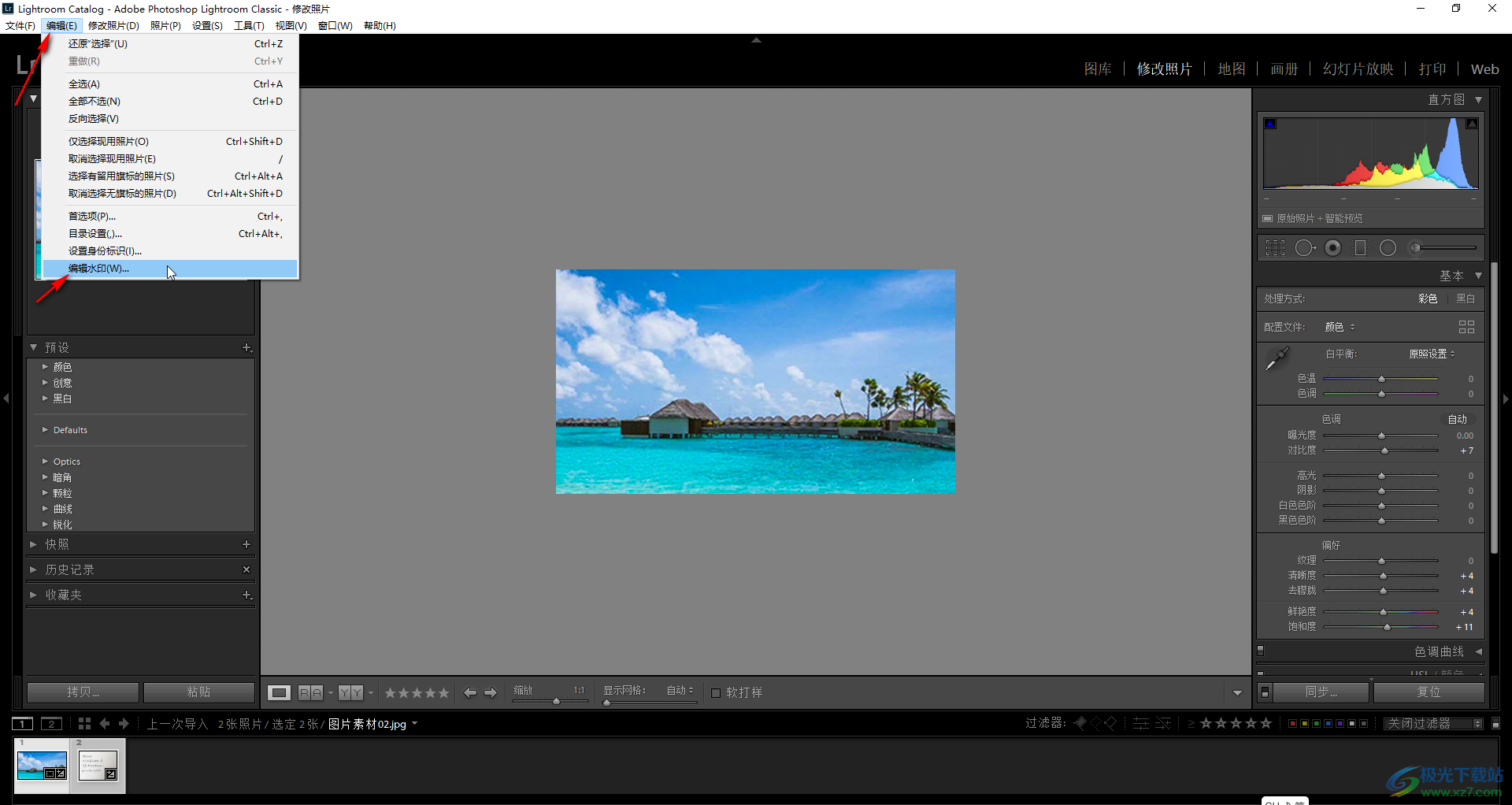This screenshot has height=805, width=1512.
Task: Toggle shadow clipping indicator in histogram
Action: click(1269, 124)
